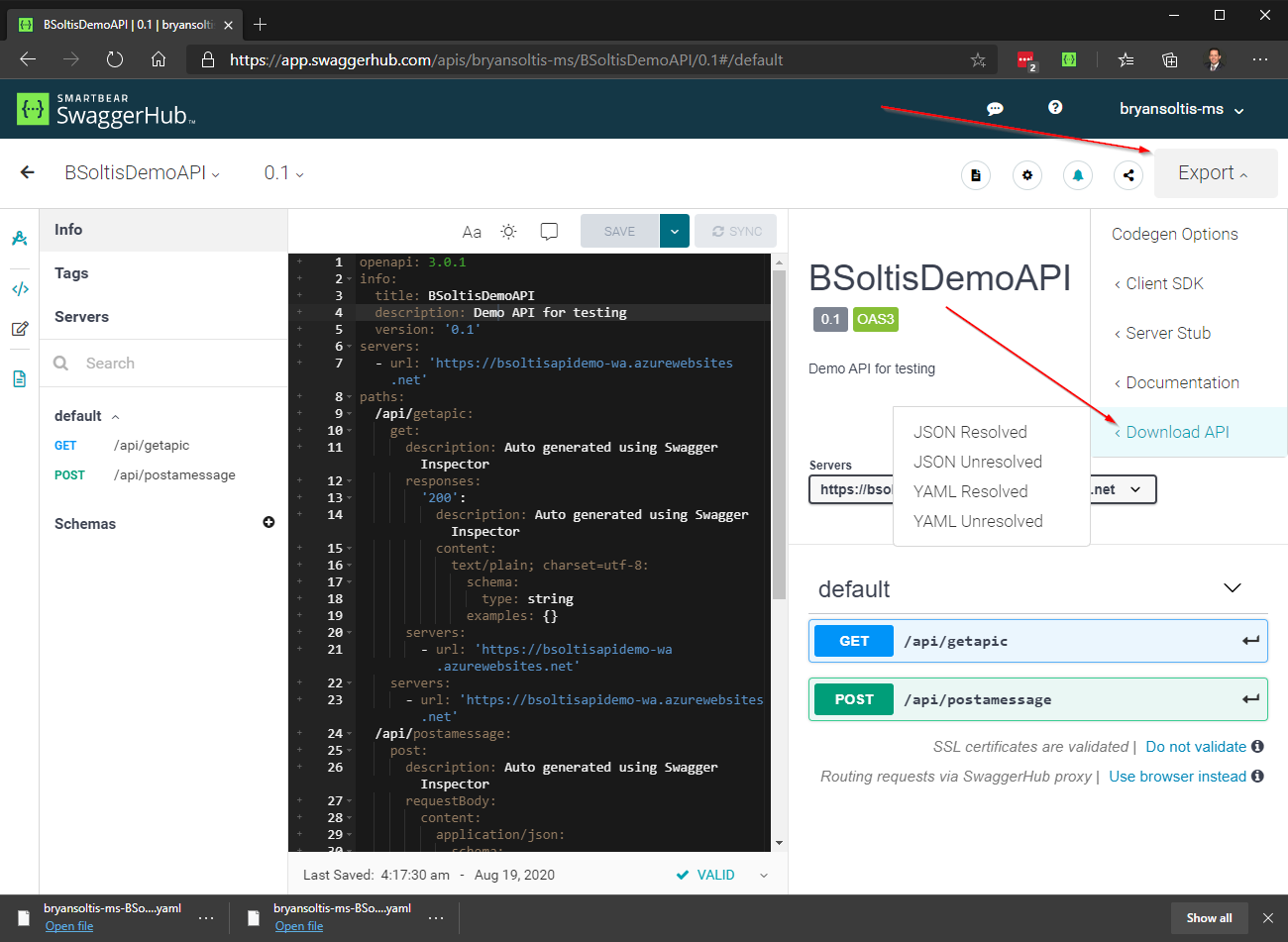Expand POST /api/postamessage operation row

point(1038,699)
